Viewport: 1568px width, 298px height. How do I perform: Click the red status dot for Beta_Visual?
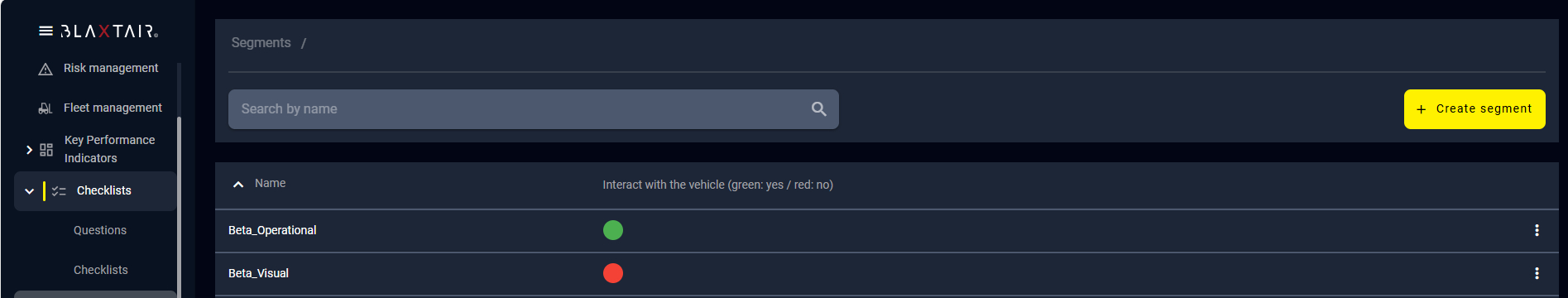click(x=613, y=273)
